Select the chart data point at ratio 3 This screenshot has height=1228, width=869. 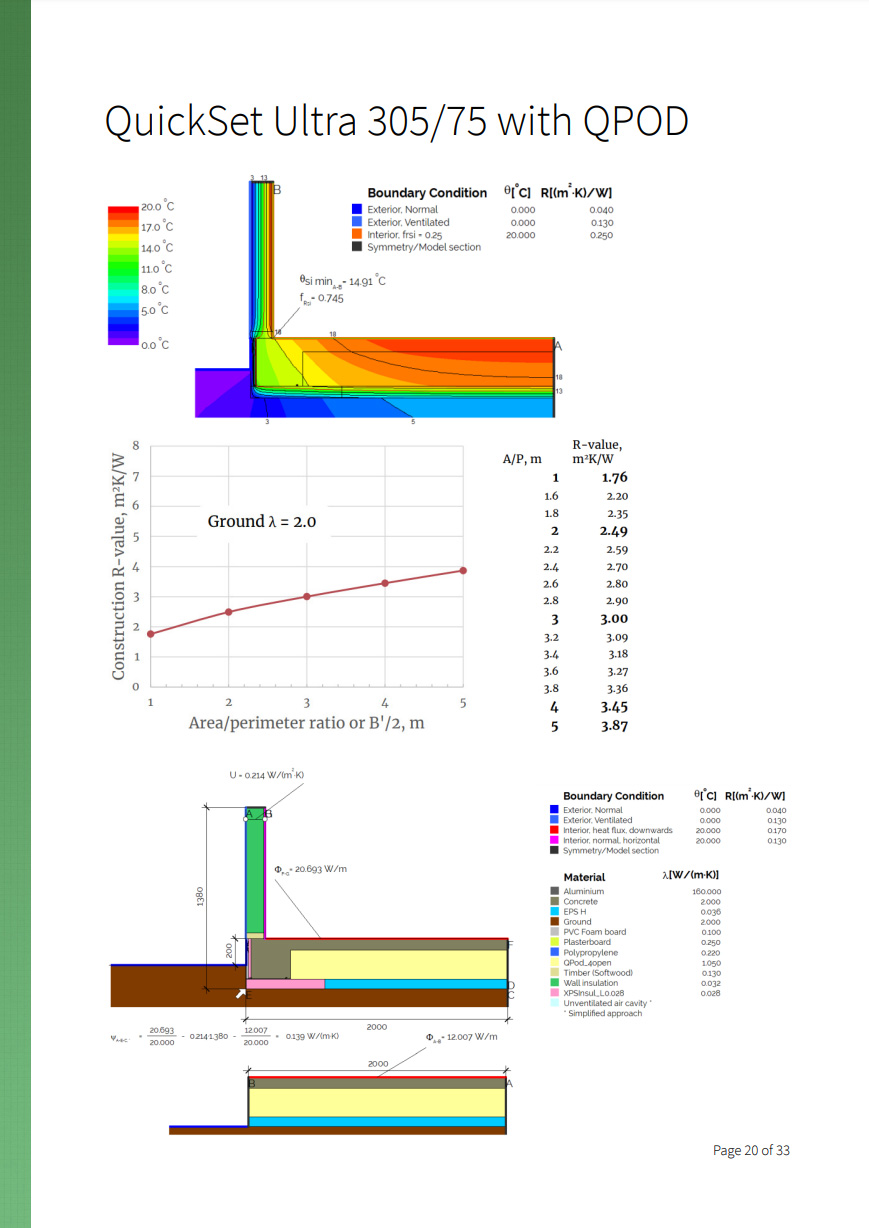[x=307, y=596]
